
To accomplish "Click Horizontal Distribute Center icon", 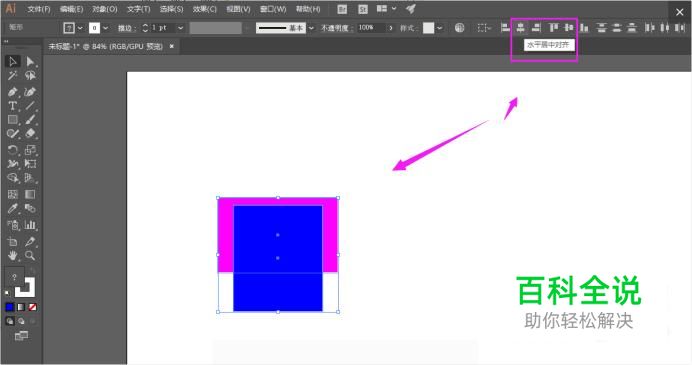I will pos(665,28).
